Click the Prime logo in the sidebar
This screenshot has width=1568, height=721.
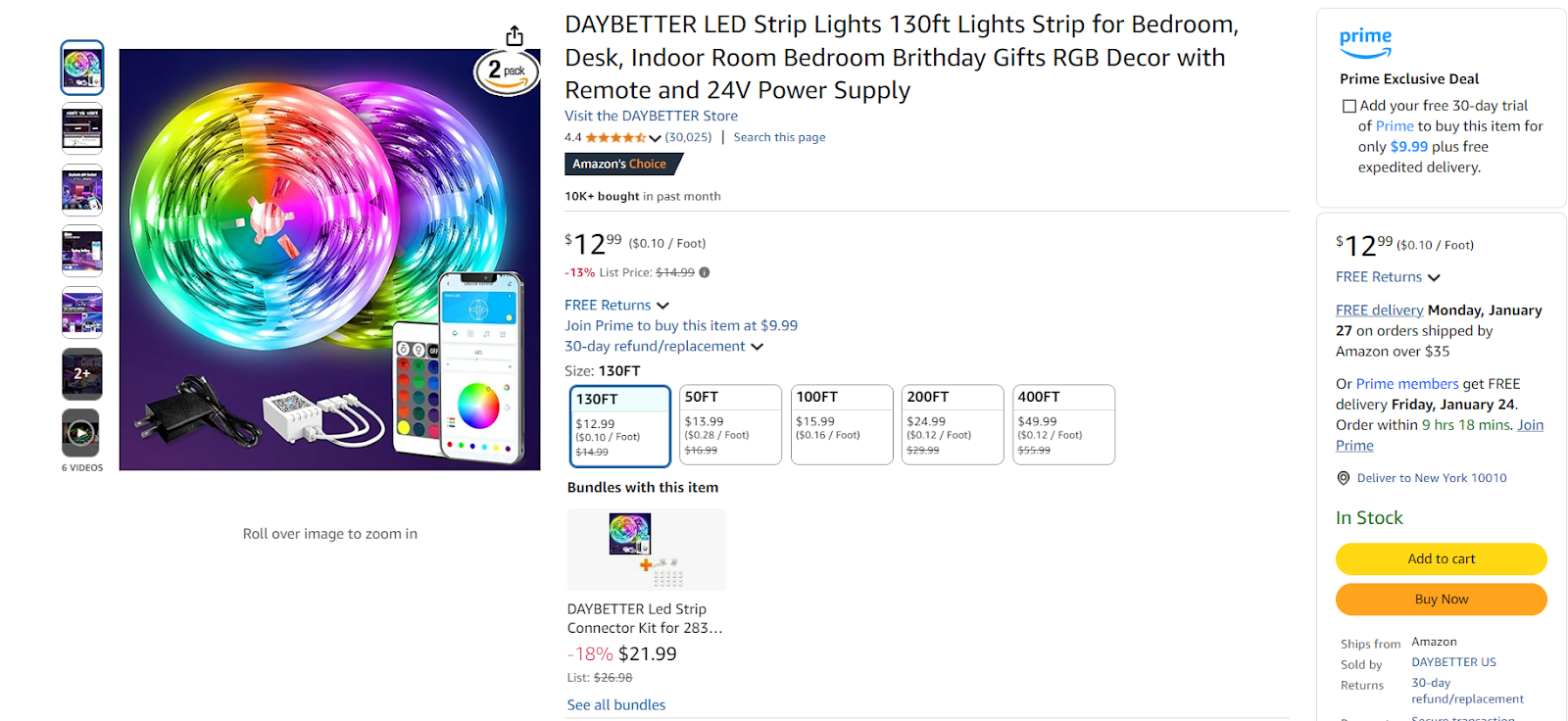(1365, 39)
